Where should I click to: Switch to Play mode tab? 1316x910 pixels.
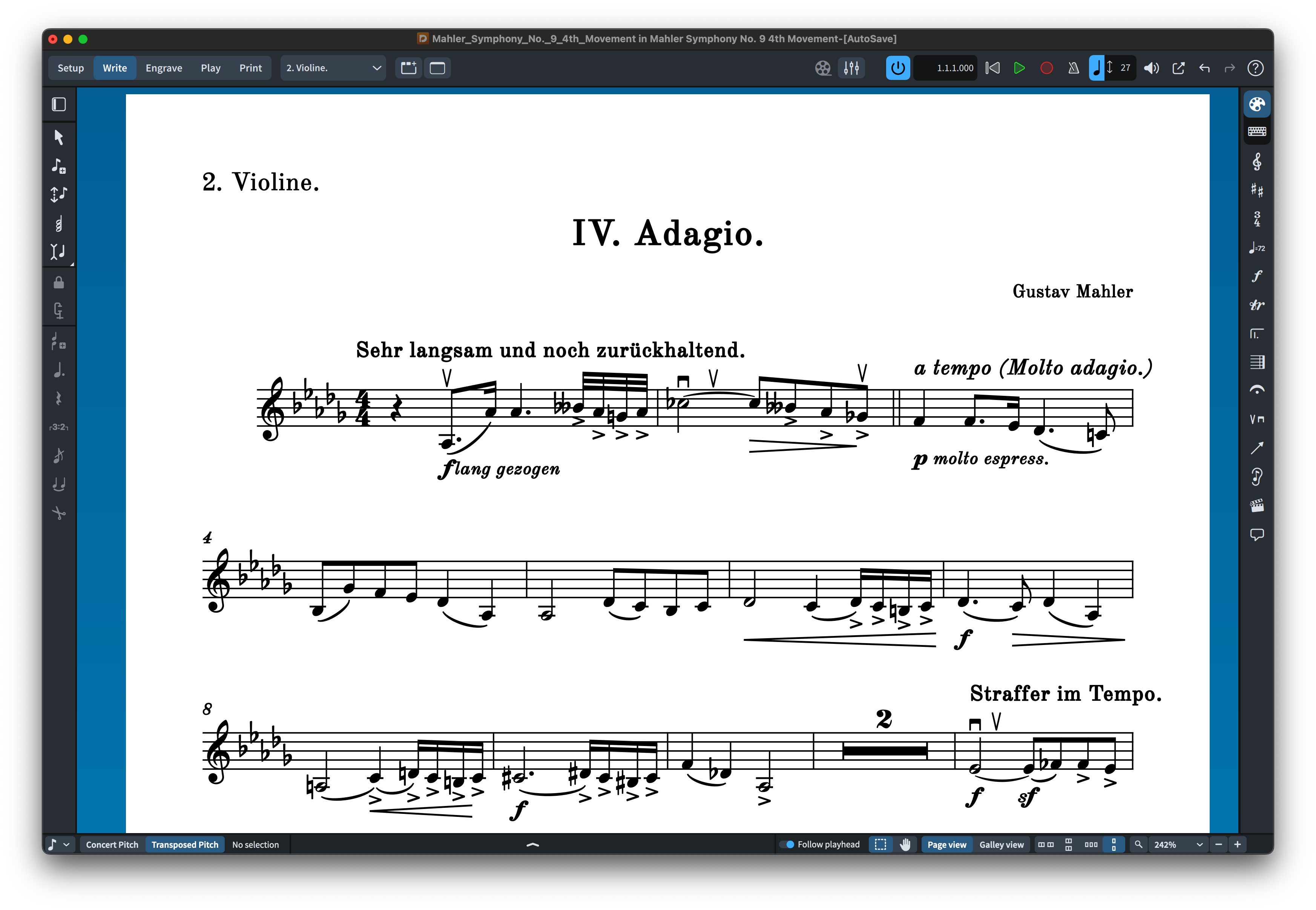pos(210,68)
